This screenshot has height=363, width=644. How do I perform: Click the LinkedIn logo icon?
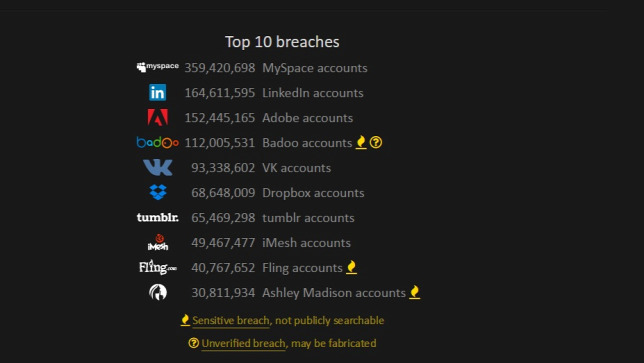[x=158, y=92]
